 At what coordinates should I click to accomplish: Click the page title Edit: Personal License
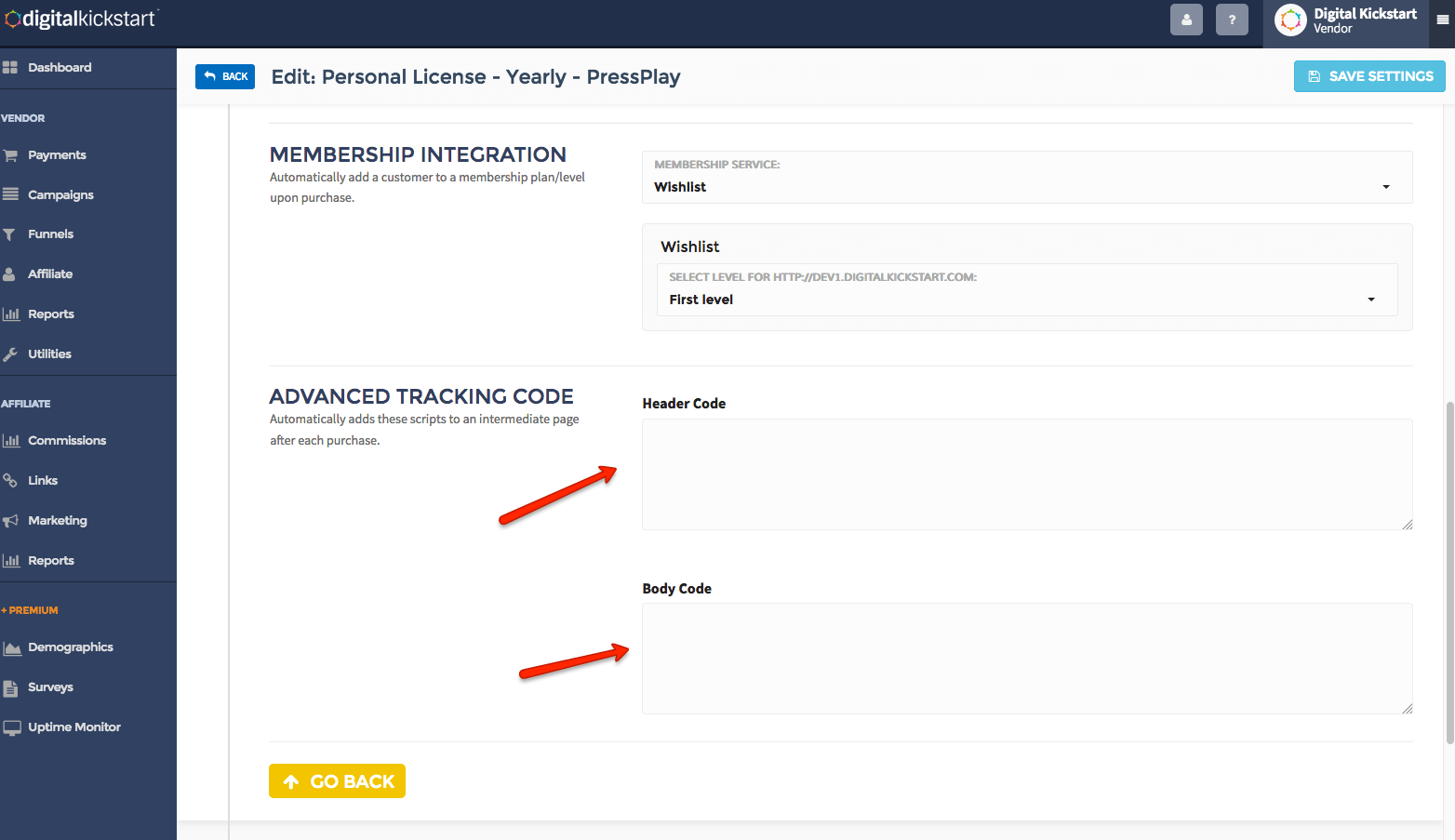coord(475,76)
